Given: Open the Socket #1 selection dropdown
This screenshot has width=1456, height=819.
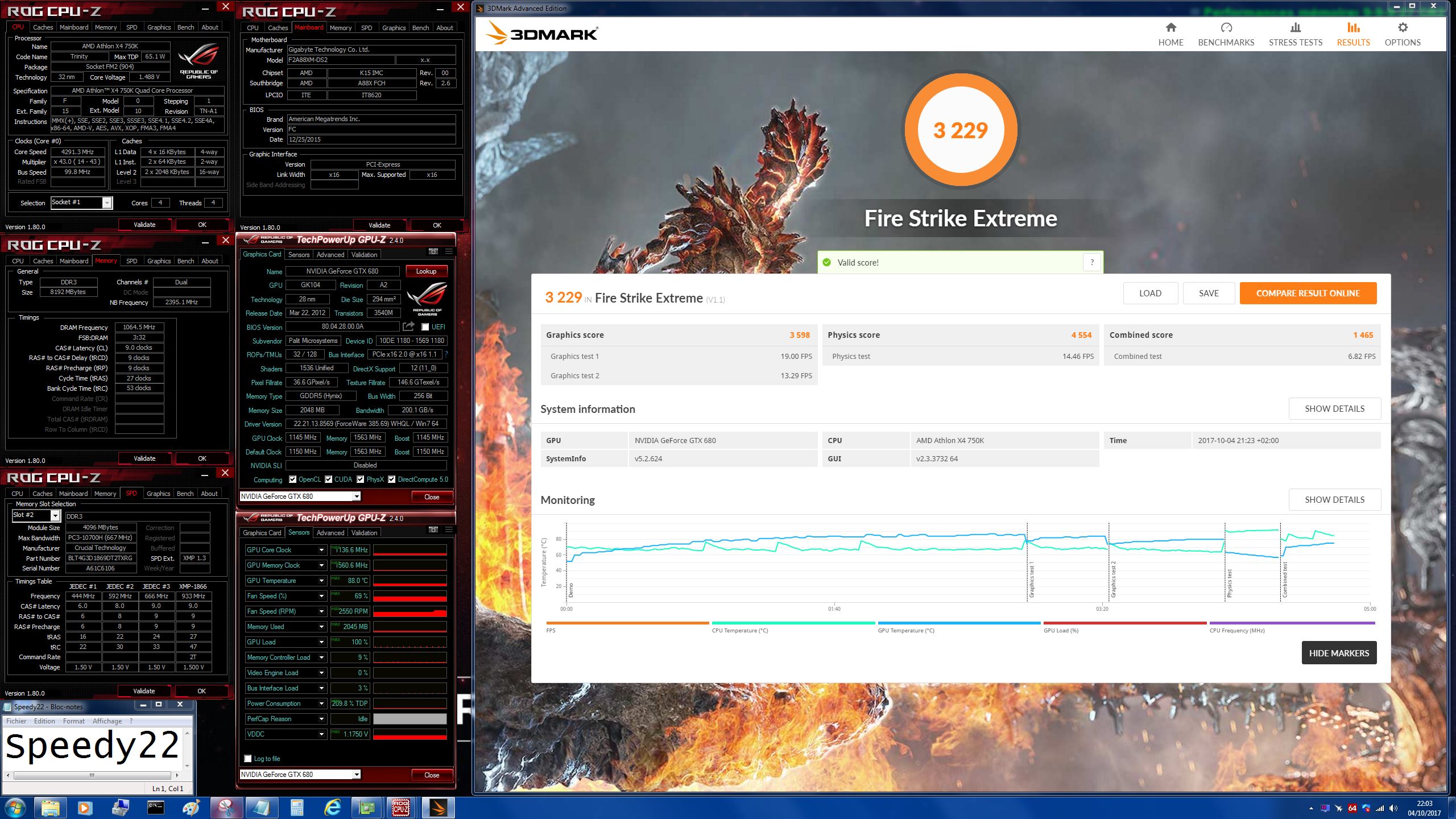Looking at the screenshot, I should point(106,203).
